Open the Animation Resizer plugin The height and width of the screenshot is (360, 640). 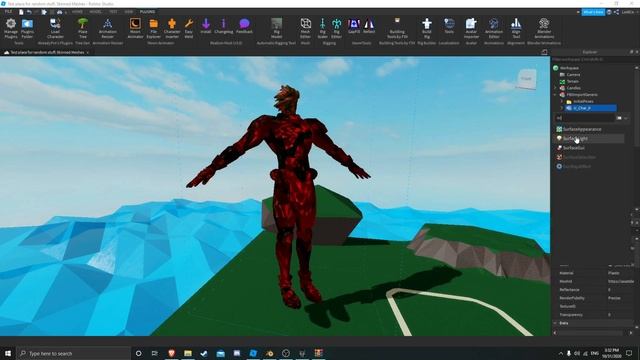(x=107, y=28)
